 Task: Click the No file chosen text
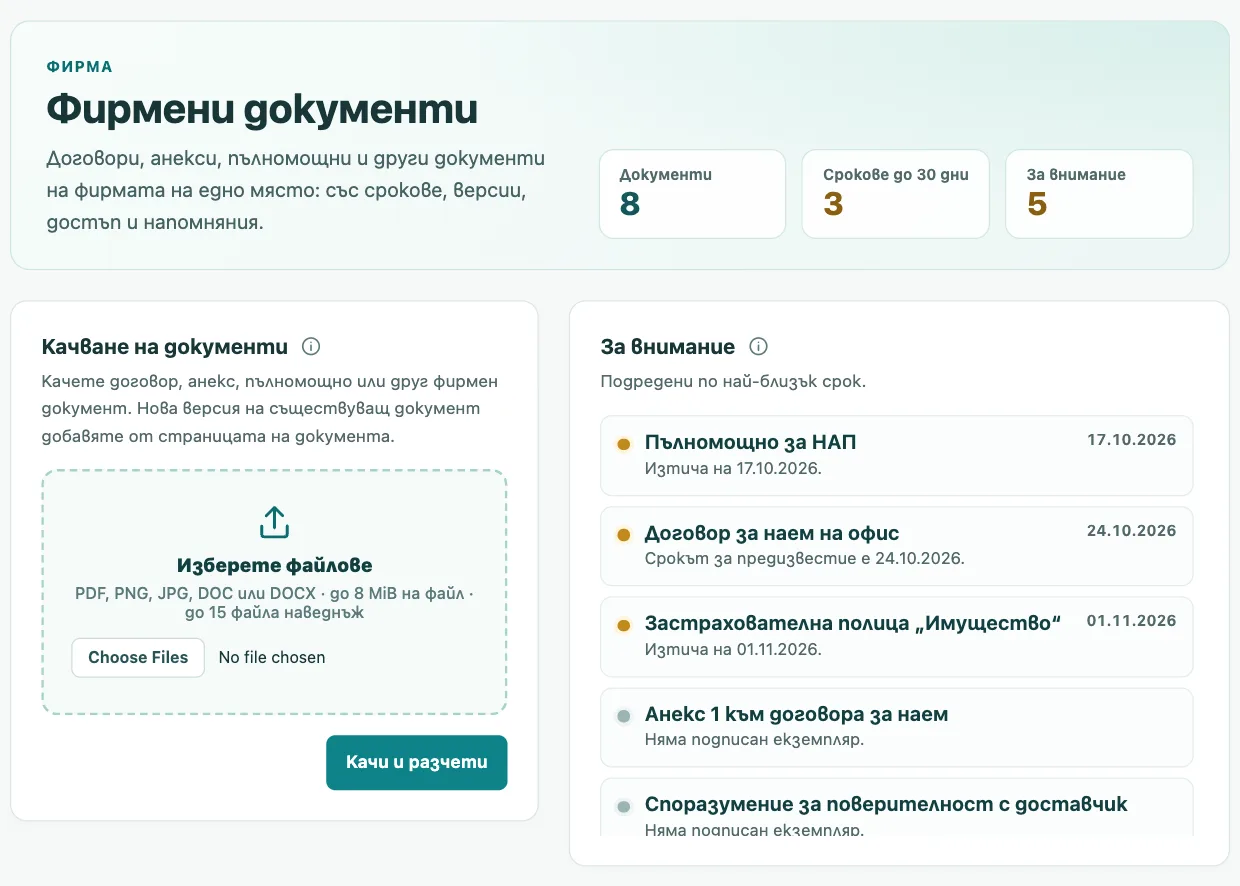pos(272,658)
